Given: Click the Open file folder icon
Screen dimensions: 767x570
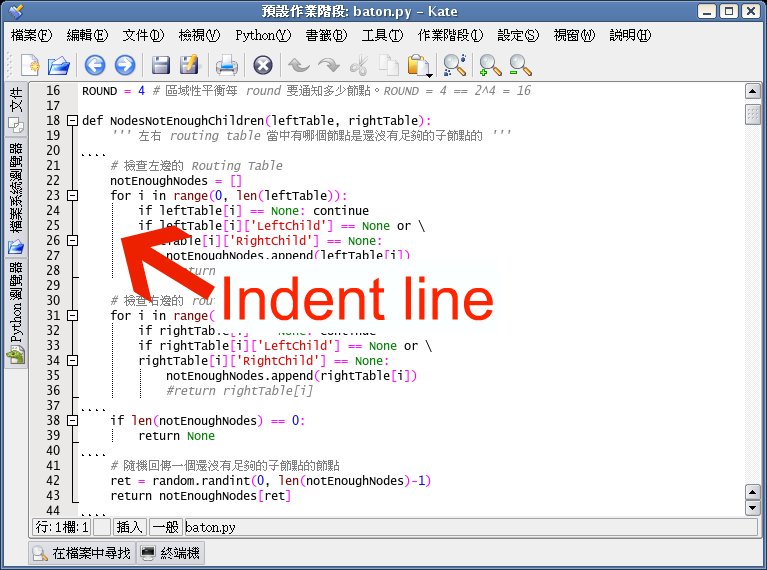Looking at the screenshot, I should 60,66.
